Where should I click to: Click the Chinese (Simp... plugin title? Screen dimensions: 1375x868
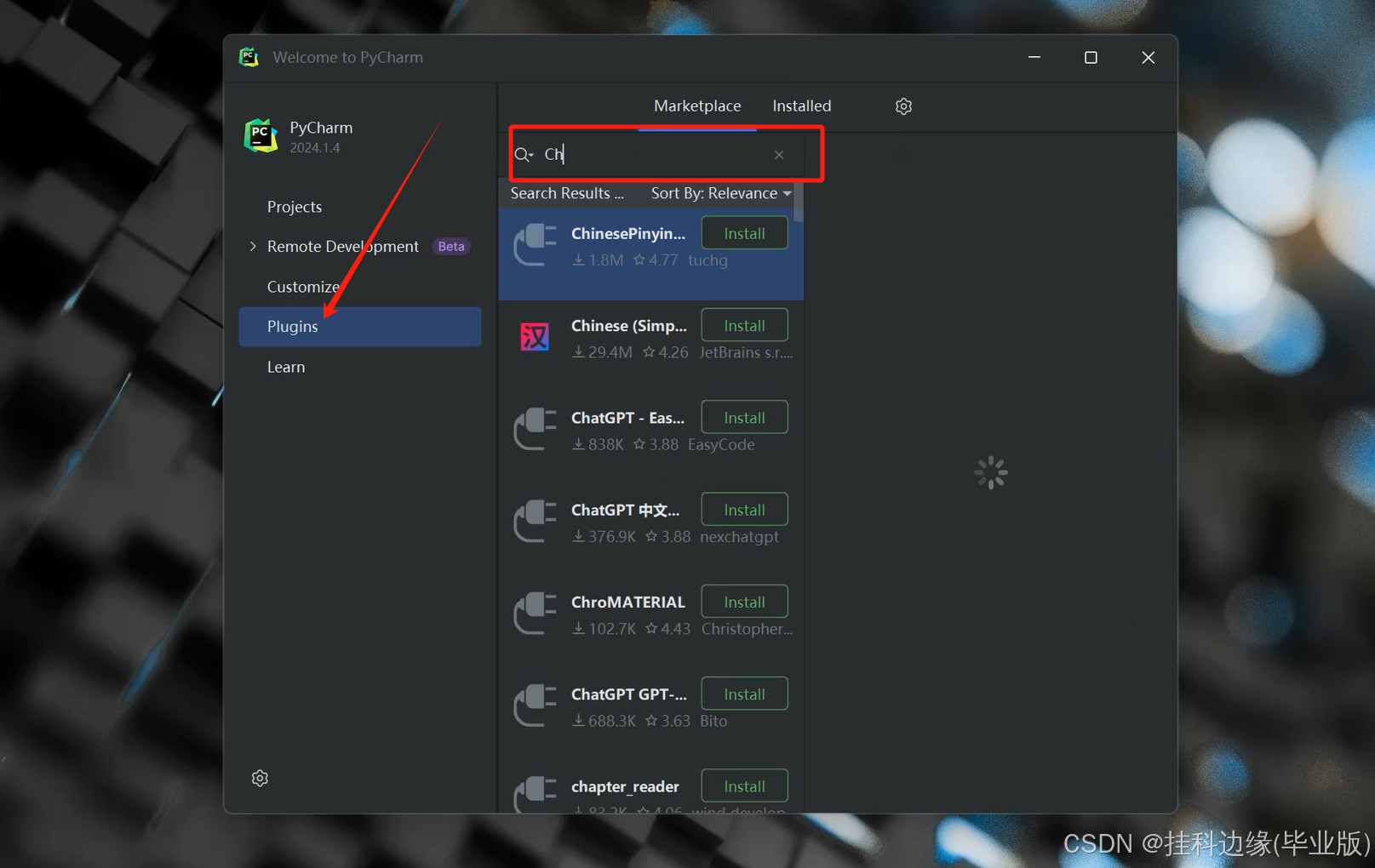[x=628, y=325]
